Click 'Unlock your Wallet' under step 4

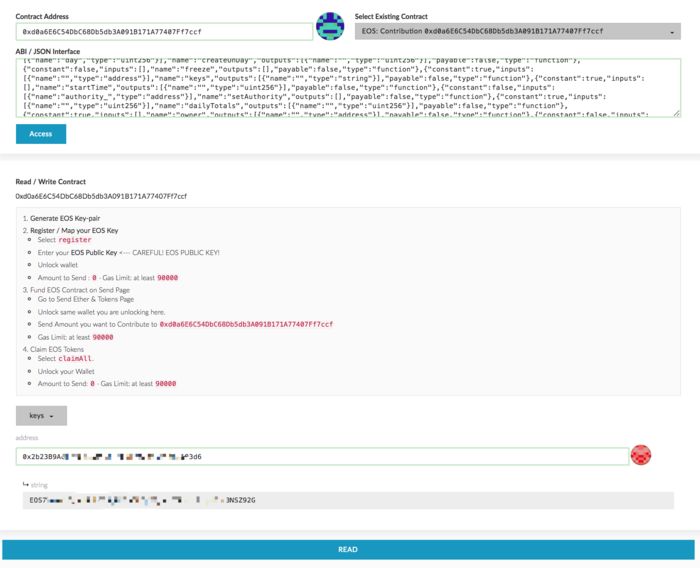[x=66, y=371]
